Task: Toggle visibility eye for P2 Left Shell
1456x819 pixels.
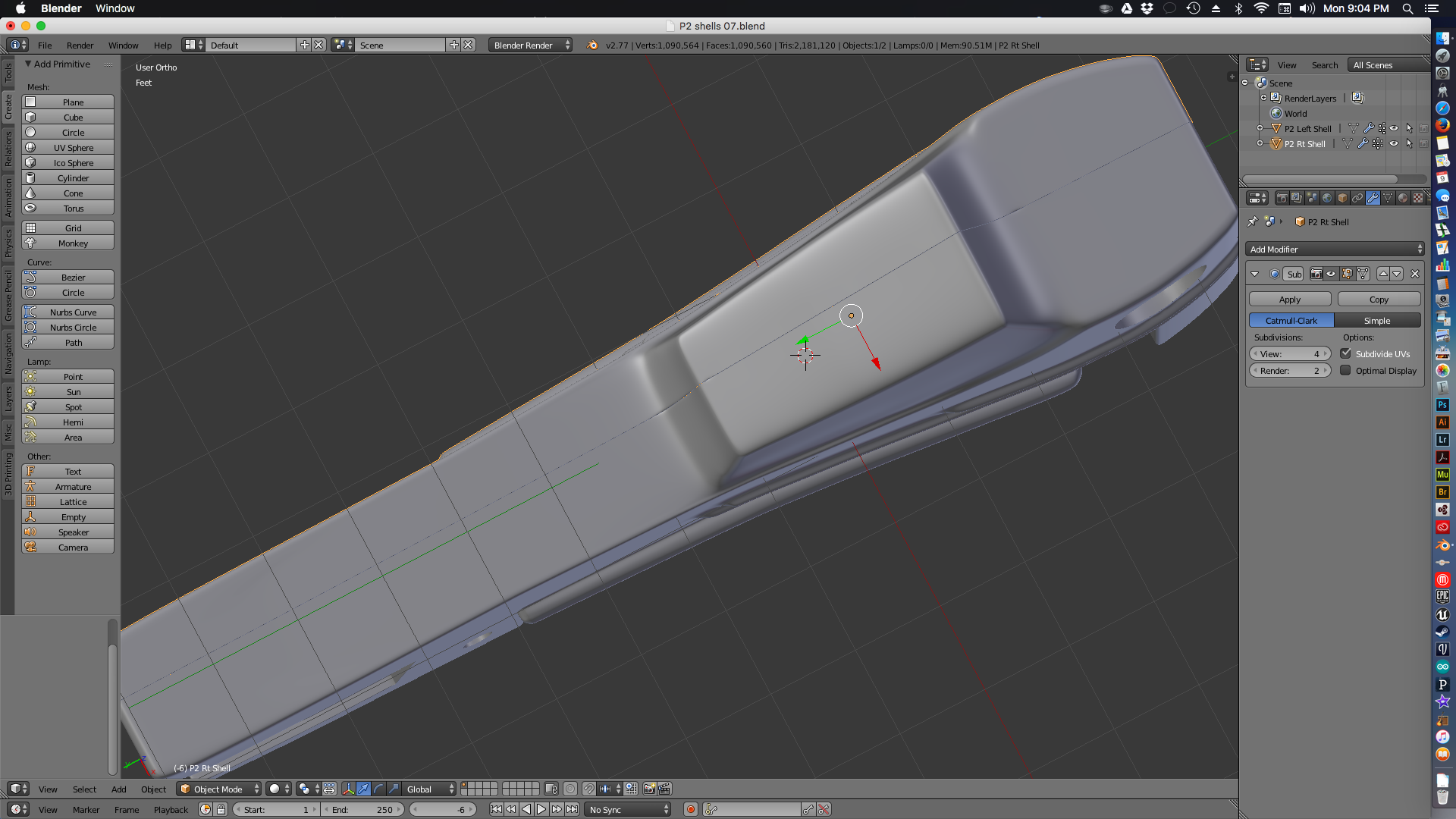Action: 1394,129
